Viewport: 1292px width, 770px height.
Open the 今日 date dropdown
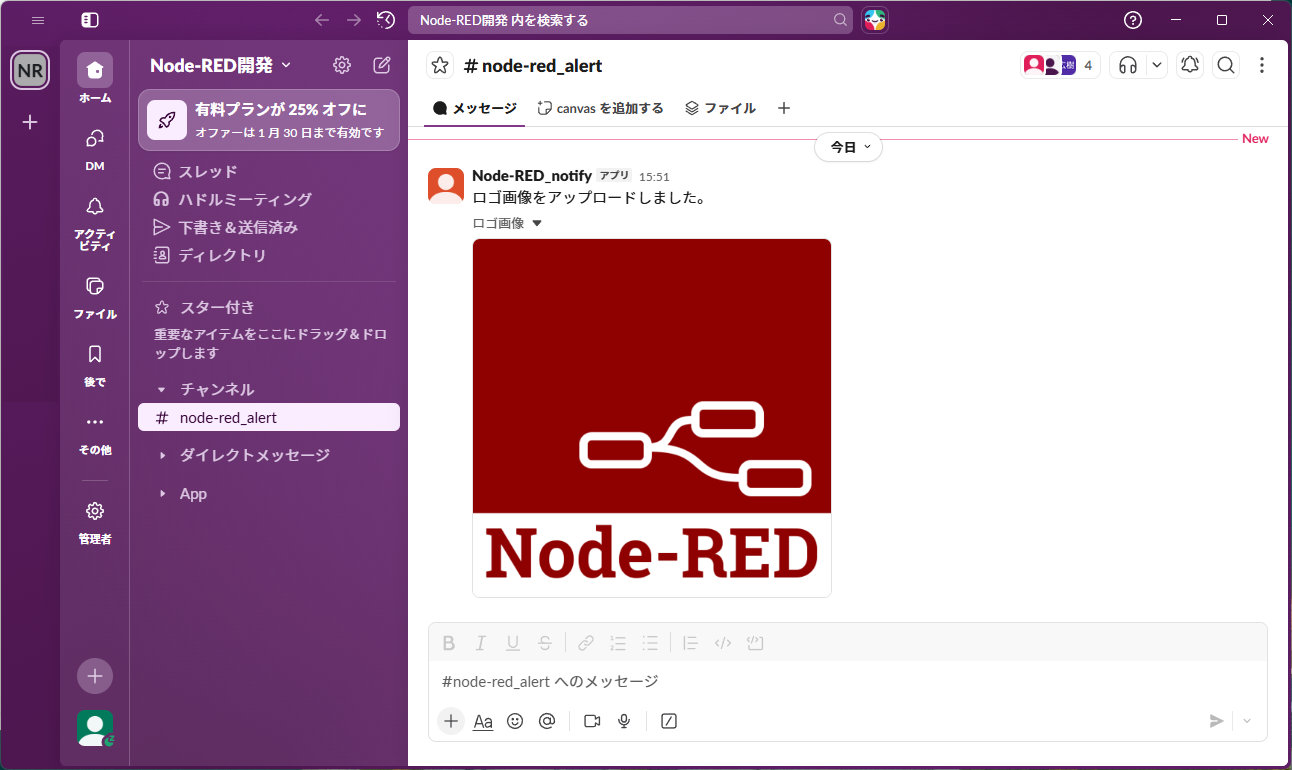pos(848,147)
